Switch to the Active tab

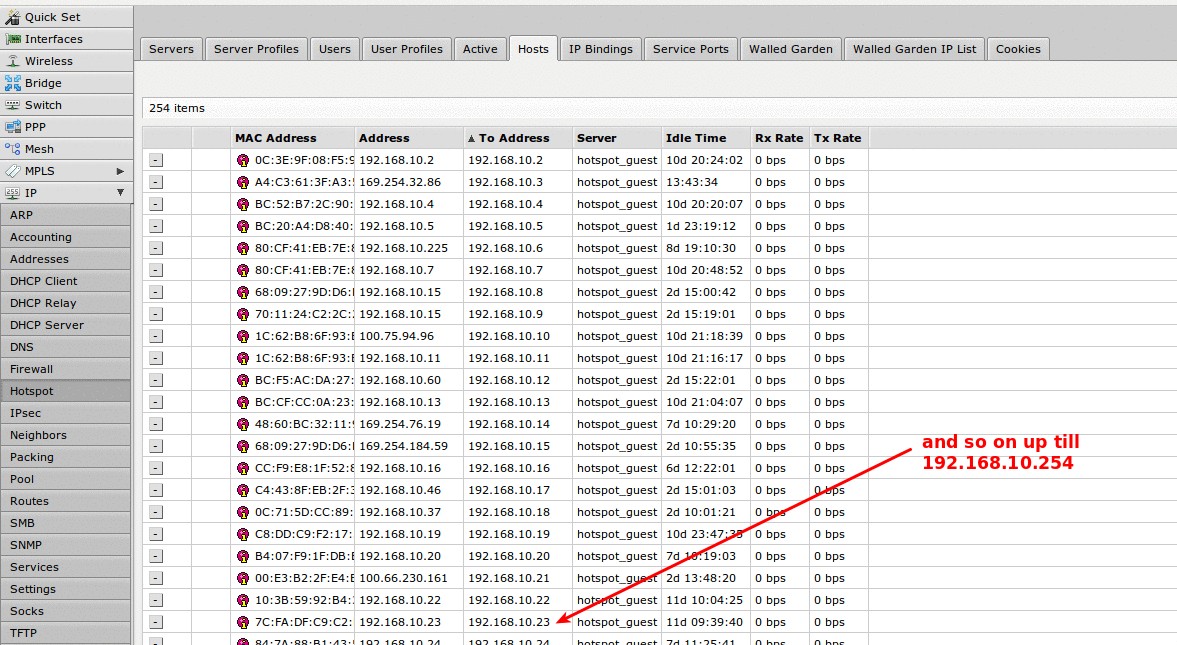click(x=480, y=49)
